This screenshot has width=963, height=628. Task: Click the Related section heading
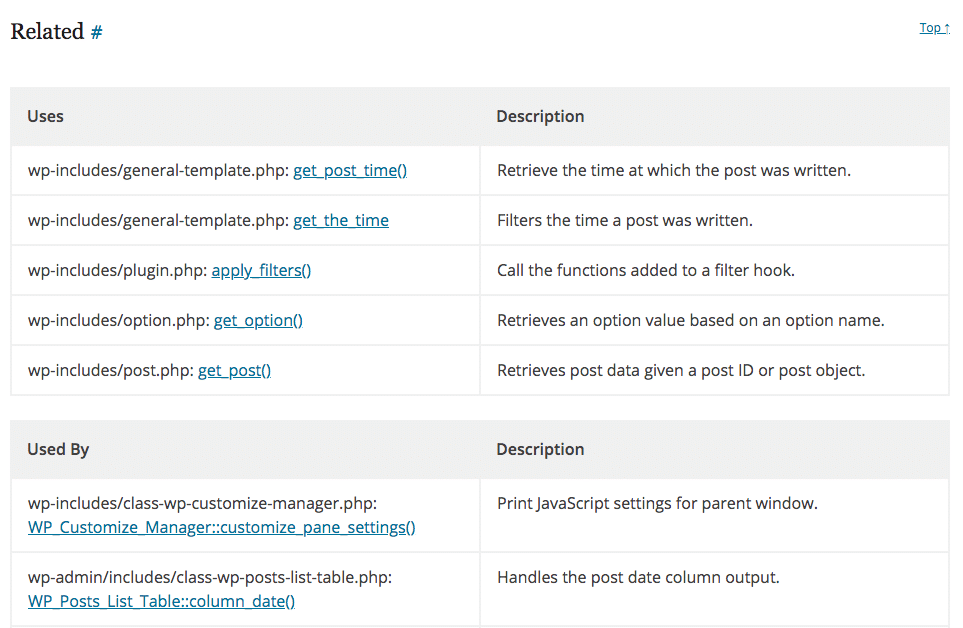tap(47, 31)
